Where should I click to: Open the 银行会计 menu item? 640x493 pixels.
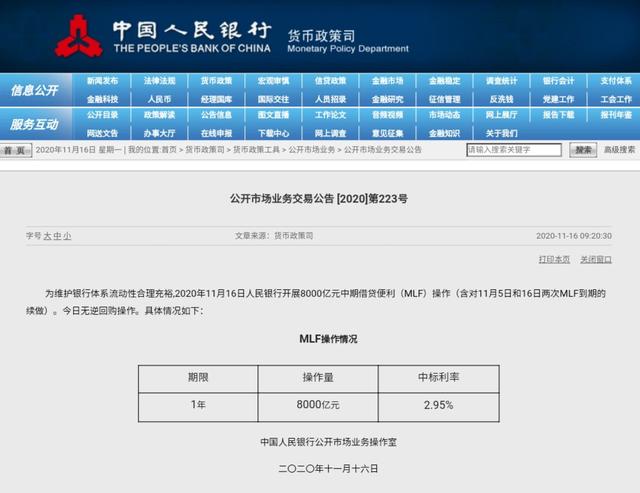coord(558,81)
